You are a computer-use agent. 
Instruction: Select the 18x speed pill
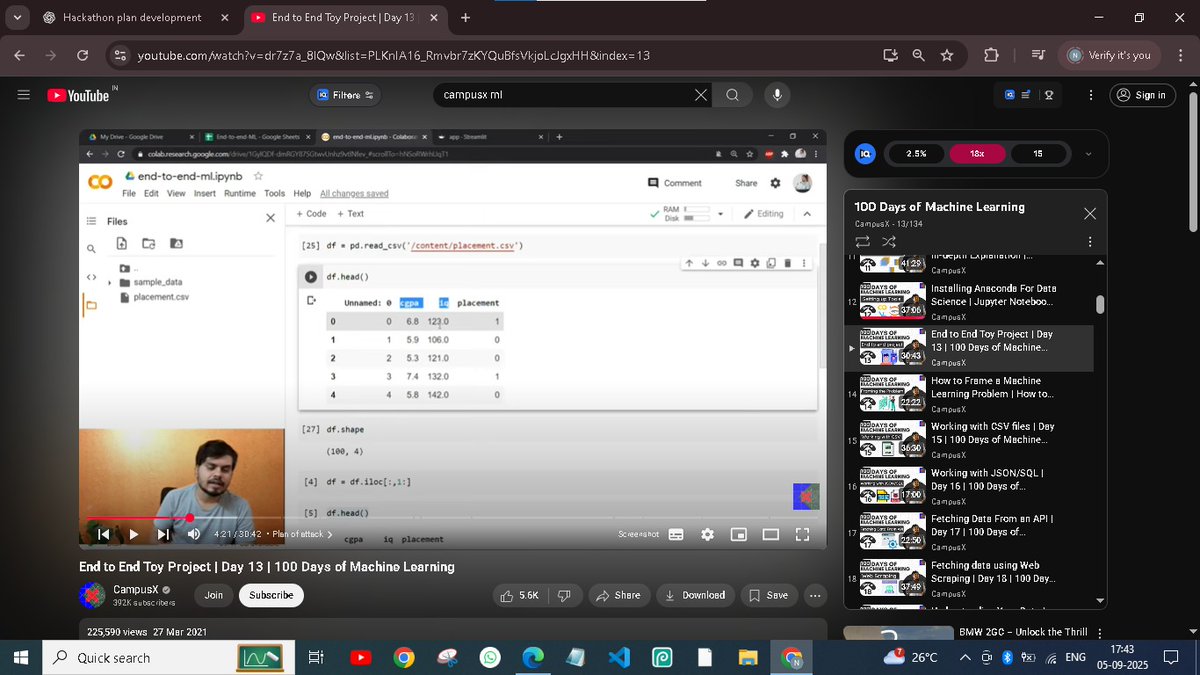[x=977, y=154]
